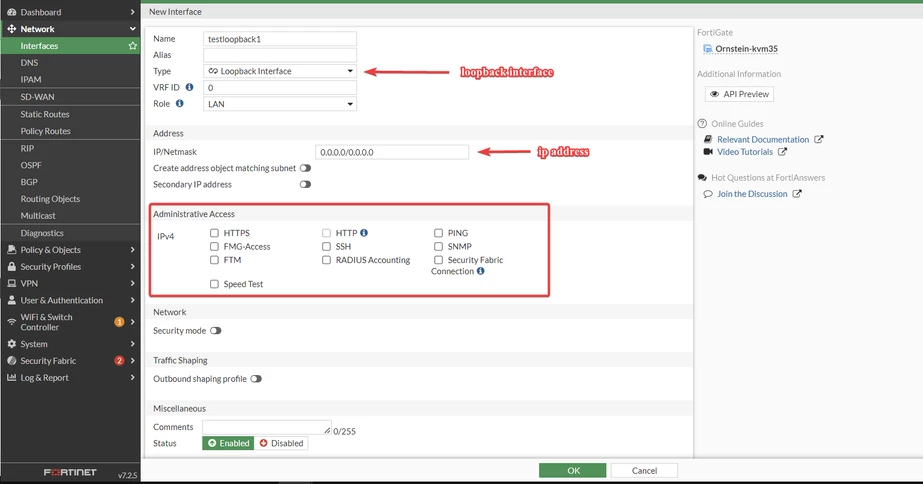The height and width of the screenshot is (484, 923).
Task: Click the Dashboard gauge icon in sidebar
Action: click(11, 12)
